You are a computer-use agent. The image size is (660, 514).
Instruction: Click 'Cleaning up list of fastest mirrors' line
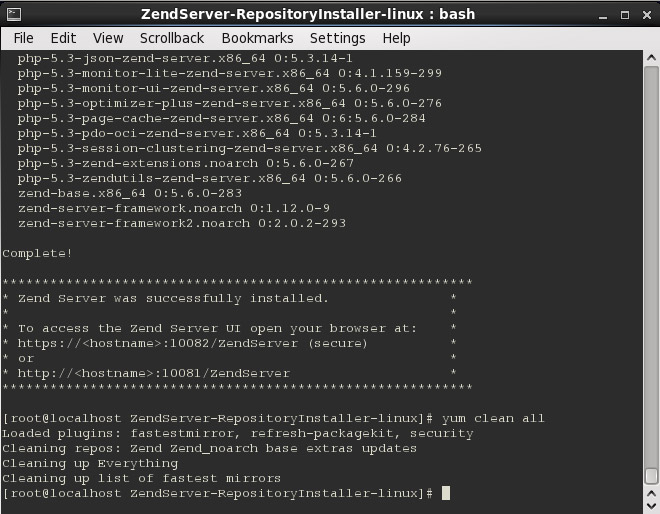click(141, 478)
